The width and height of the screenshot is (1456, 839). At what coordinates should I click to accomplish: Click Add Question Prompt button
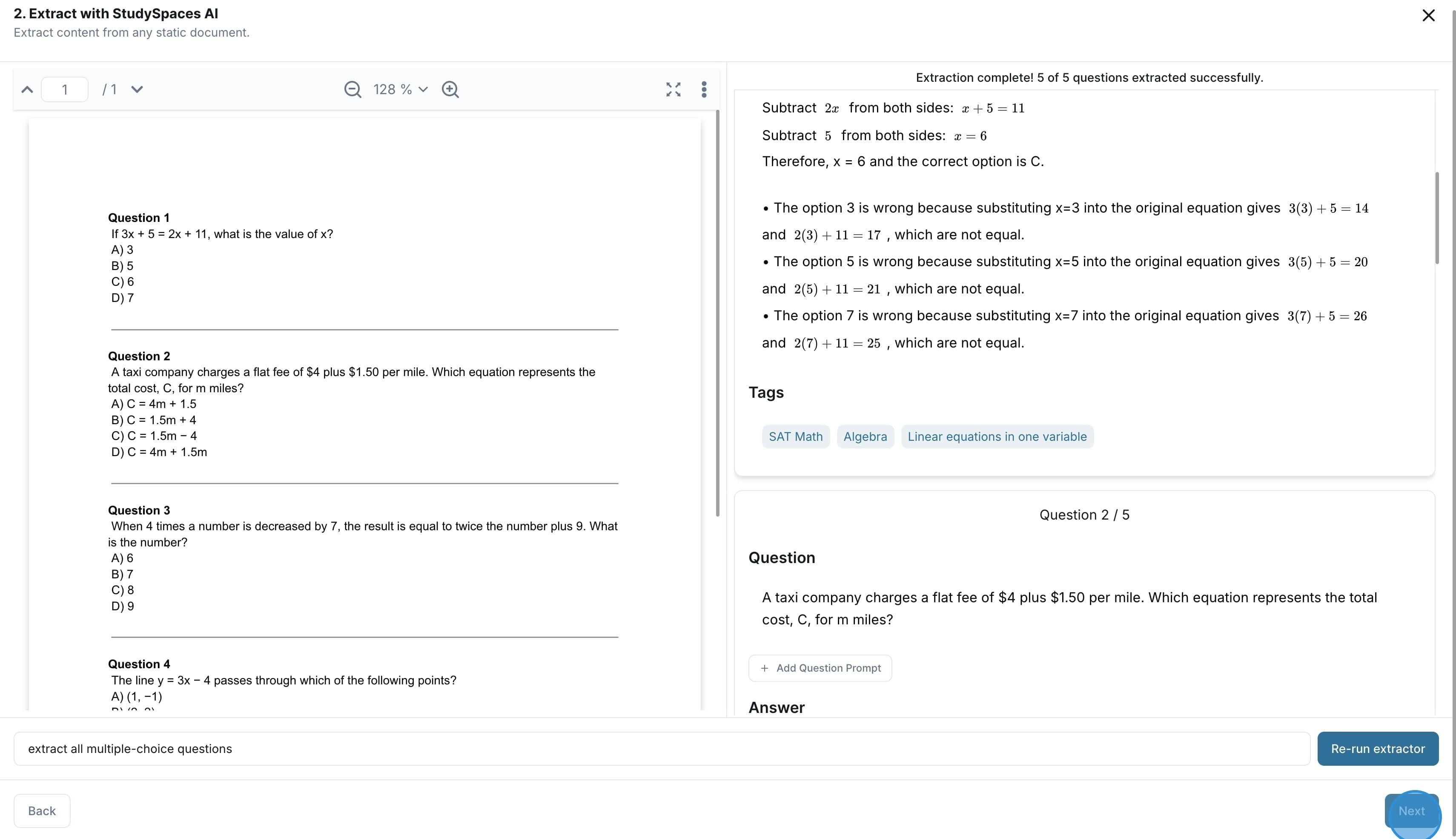coord(820,668)
